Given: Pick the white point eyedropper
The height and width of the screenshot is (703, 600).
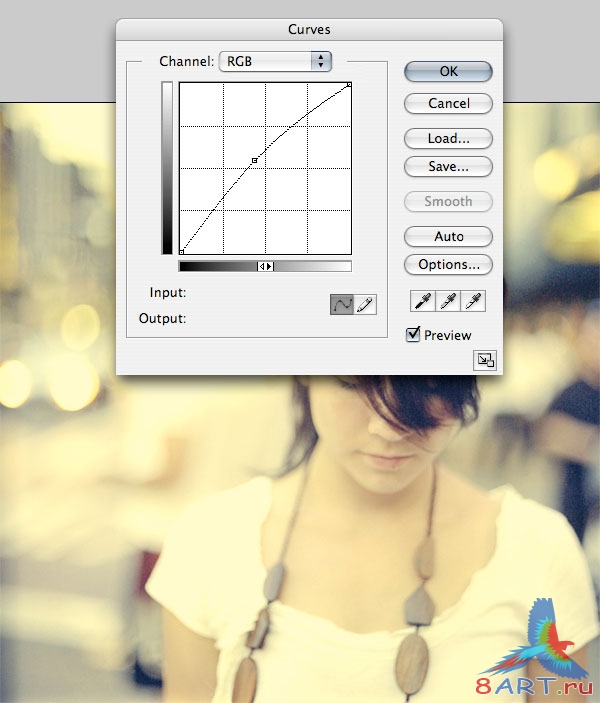Looking at the screenshot, I should (473, 301).
